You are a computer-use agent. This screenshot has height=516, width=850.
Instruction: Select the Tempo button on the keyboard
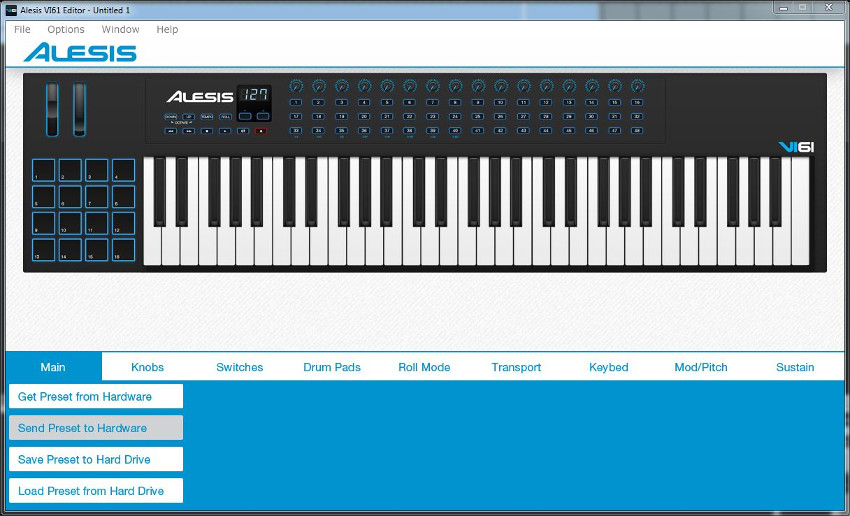207,117
